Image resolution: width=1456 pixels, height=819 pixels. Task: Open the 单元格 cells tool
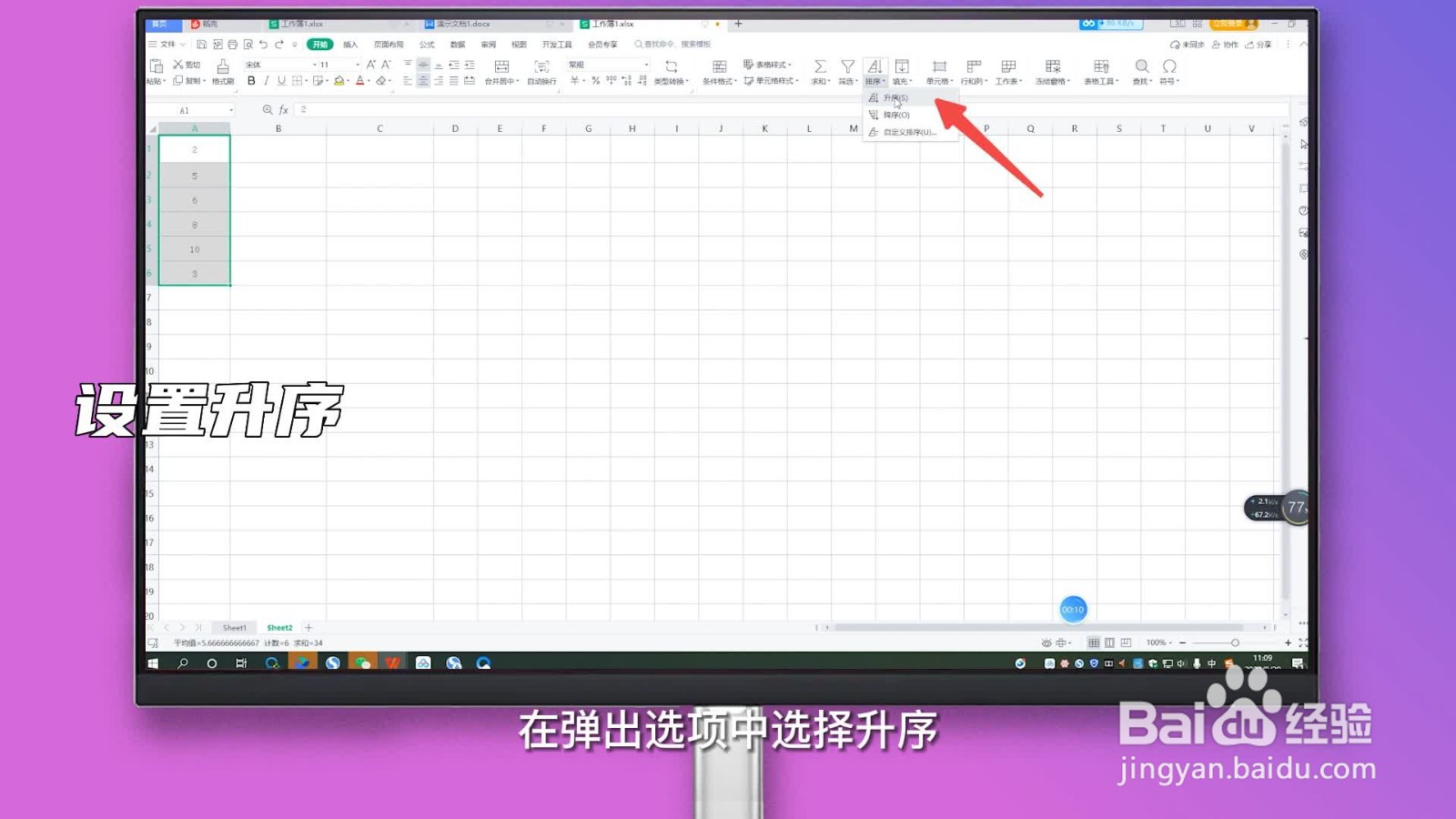[939, 72]
